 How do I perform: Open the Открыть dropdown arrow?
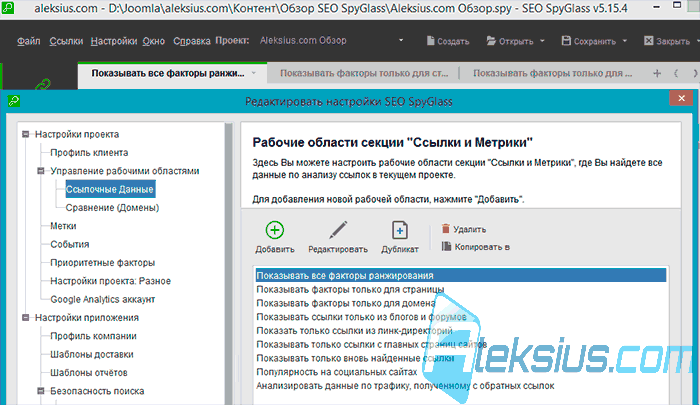coord(542,41)
